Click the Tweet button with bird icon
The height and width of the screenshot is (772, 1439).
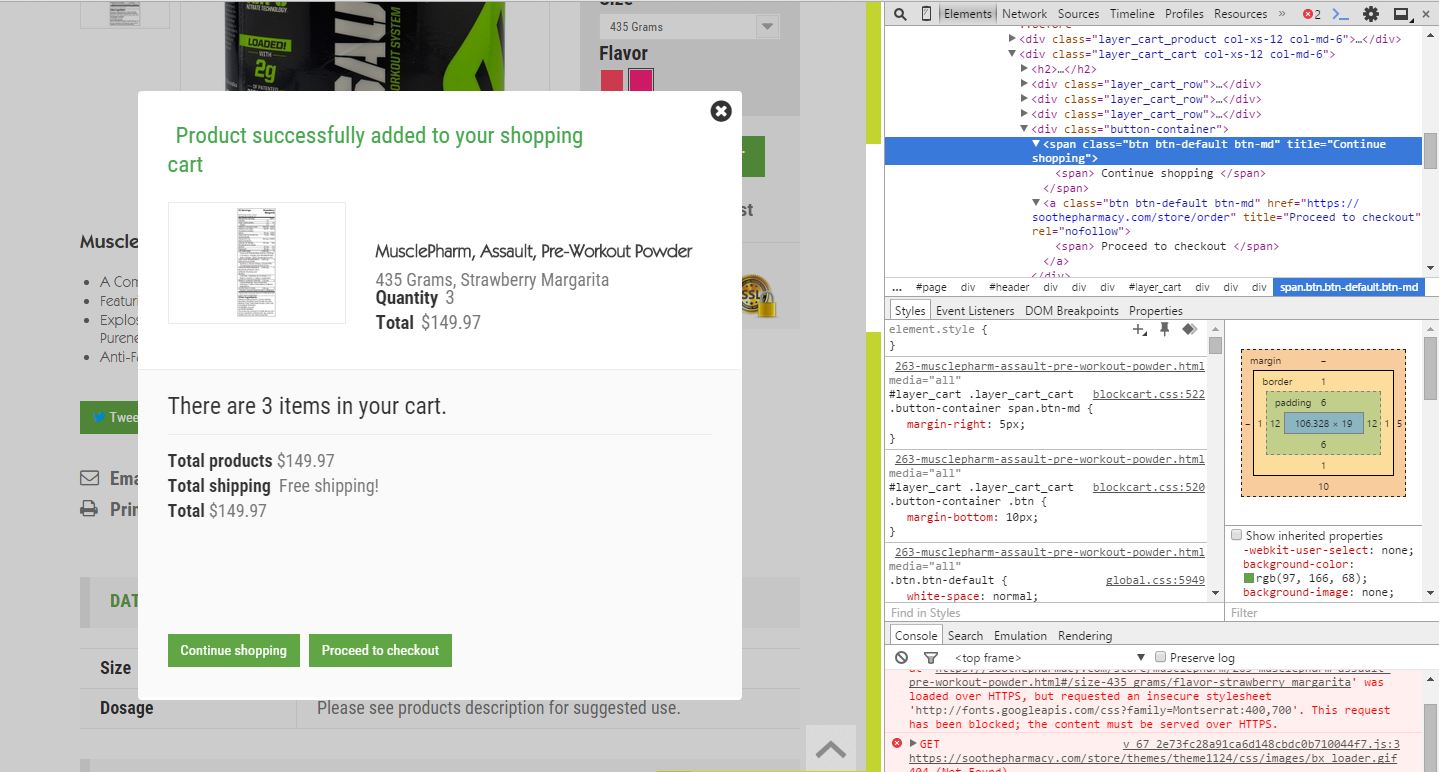click(x=109, y=417)
